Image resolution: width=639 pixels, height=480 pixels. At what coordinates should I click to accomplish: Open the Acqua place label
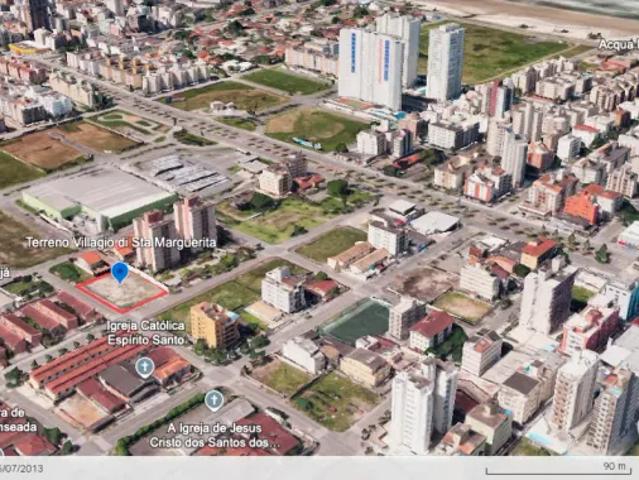click(617, 45)
